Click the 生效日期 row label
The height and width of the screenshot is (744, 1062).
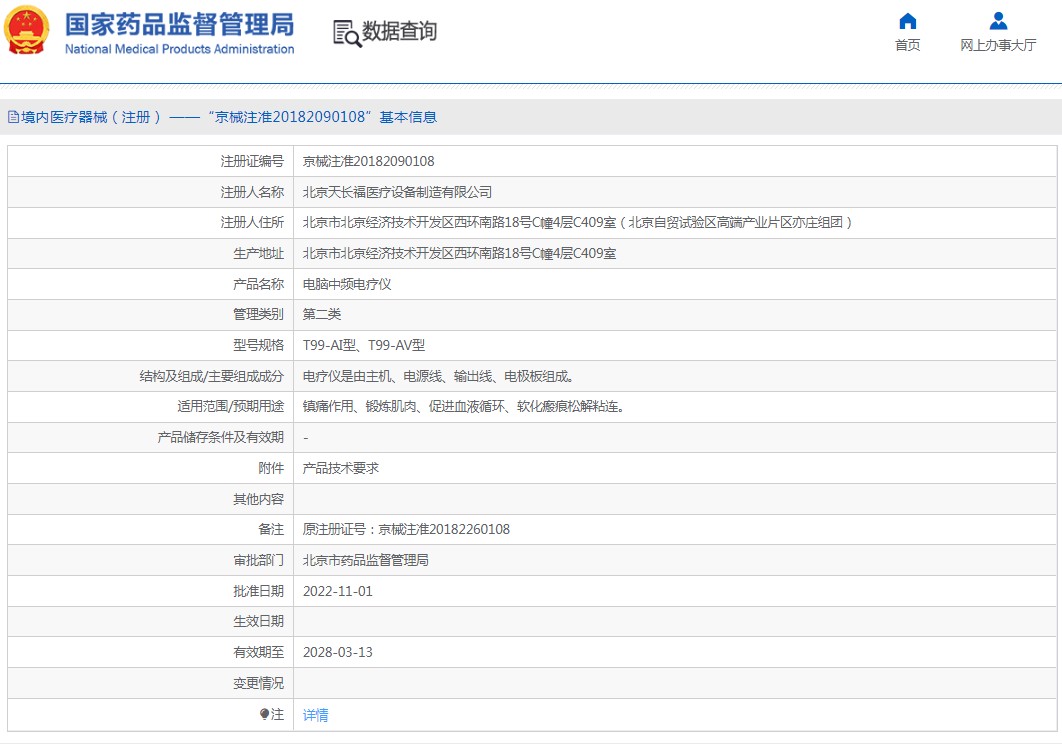[259, 621]
